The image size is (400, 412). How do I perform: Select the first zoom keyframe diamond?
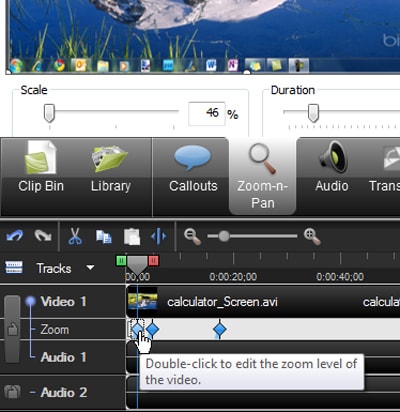136,329
